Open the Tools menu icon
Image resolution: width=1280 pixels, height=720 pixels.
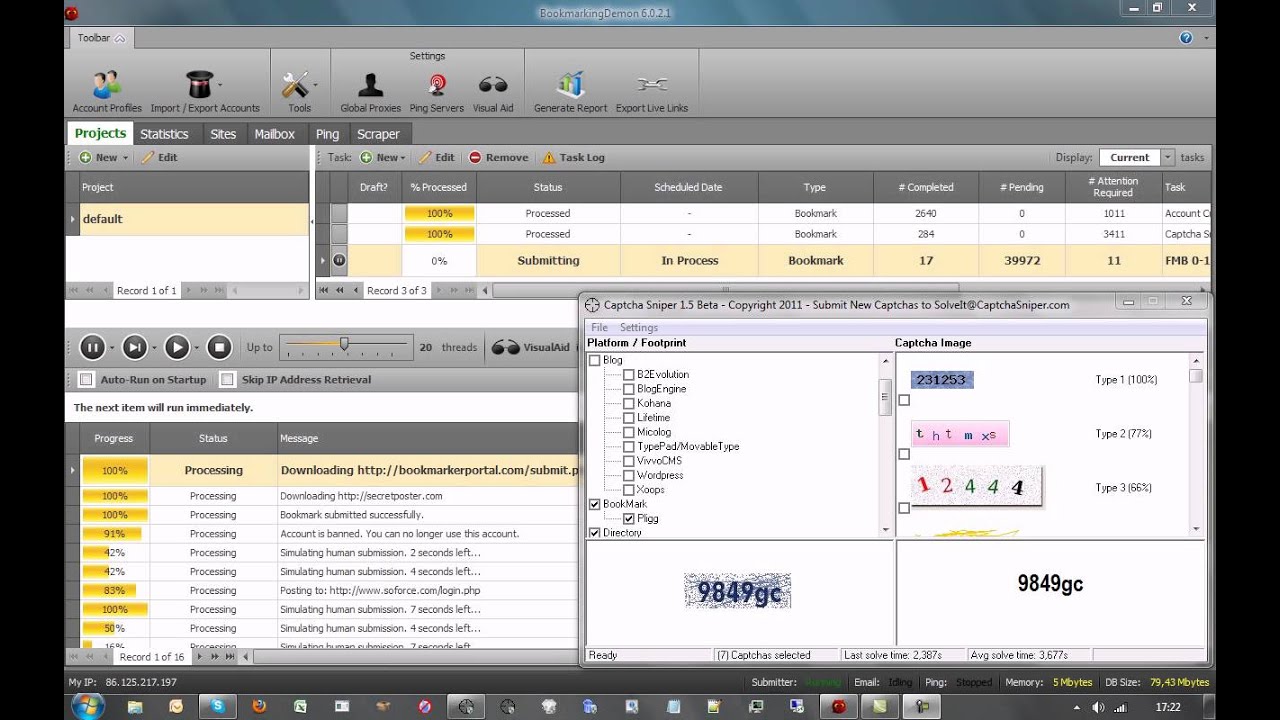(x=296, y=85)
